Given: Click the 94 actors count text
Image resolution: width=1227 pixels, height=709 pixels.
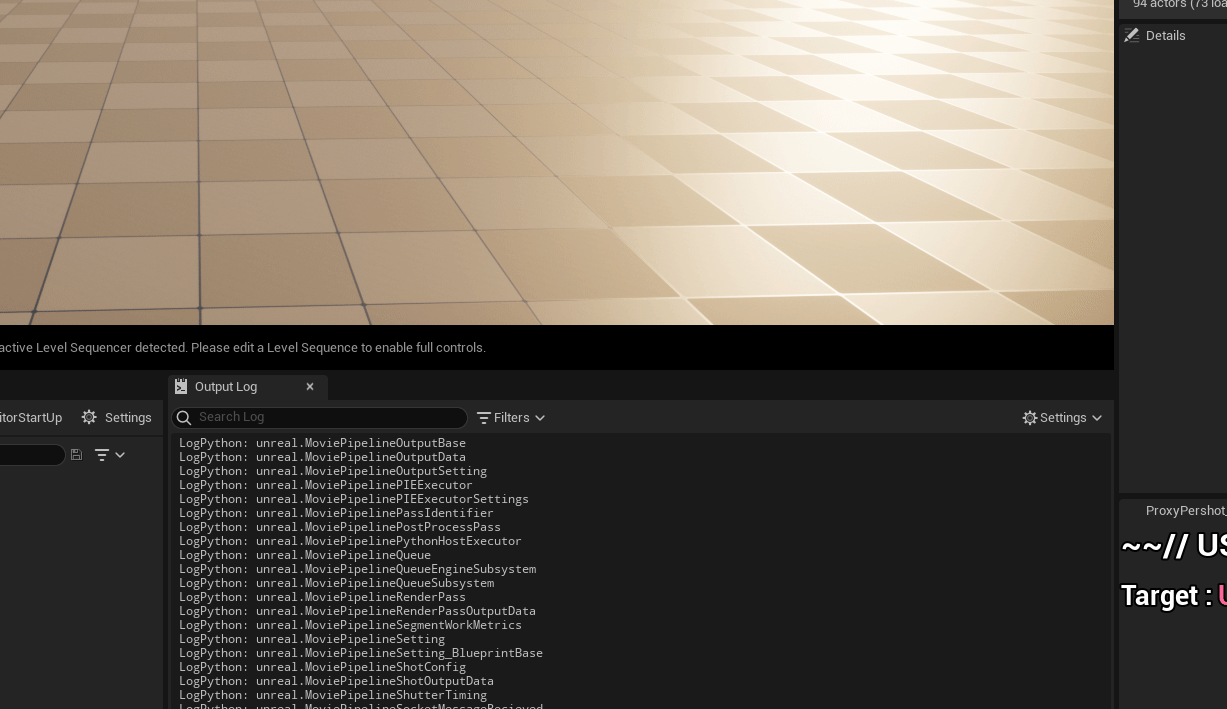Looking at the screenshot, I should [1179, 4].
